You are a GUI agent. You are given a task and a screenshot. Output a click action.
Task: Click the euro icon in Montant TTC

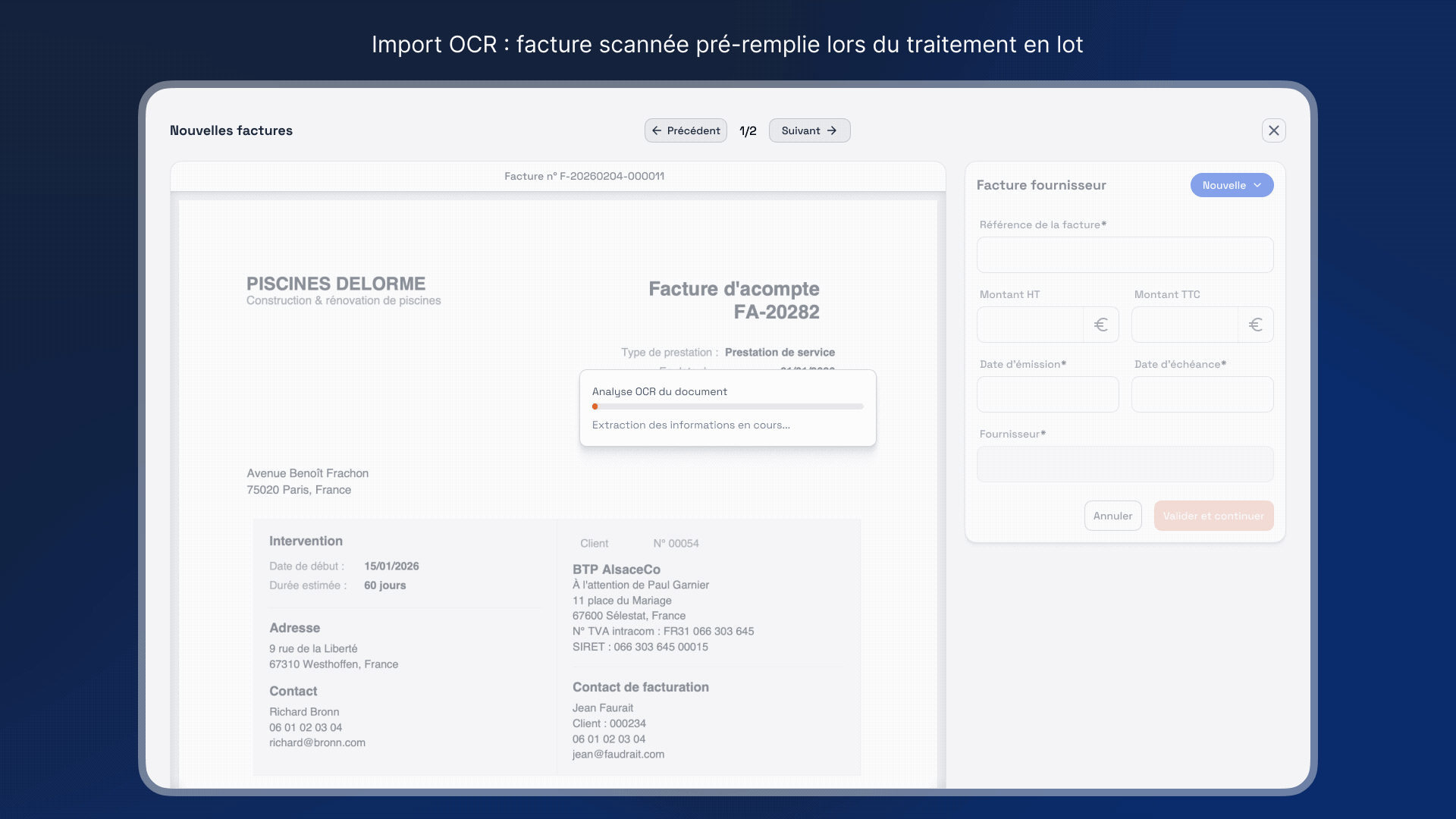click(1256, 325)
